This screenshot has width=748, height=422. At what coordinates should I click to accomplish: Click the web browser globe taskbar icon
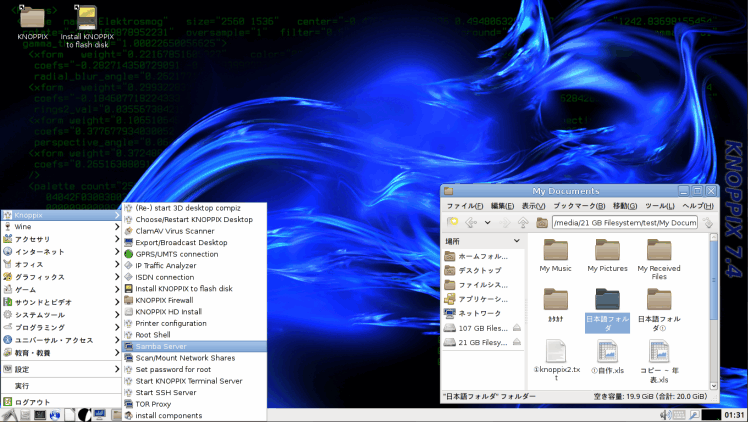click(x=55, y=415)
